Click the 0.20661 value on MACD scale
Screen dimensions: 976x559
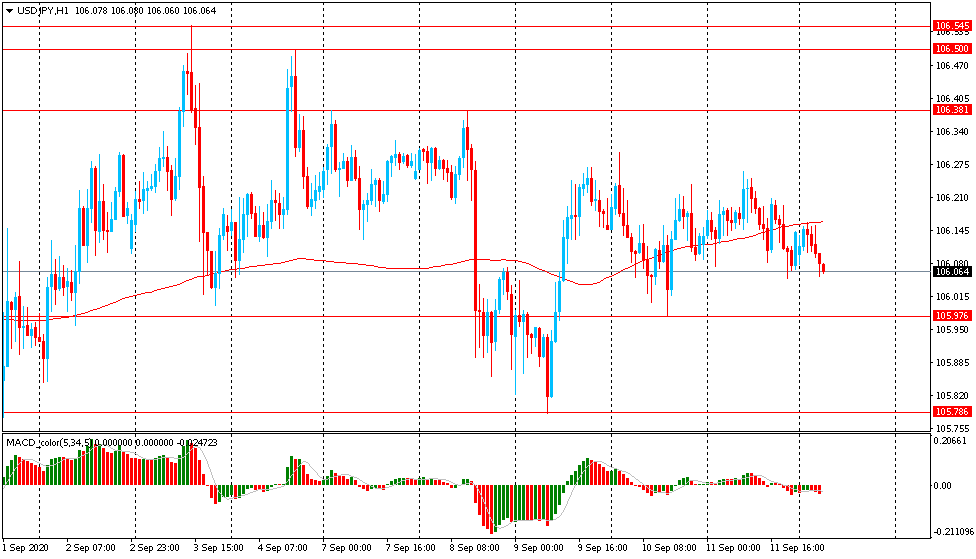click(951, 441)
